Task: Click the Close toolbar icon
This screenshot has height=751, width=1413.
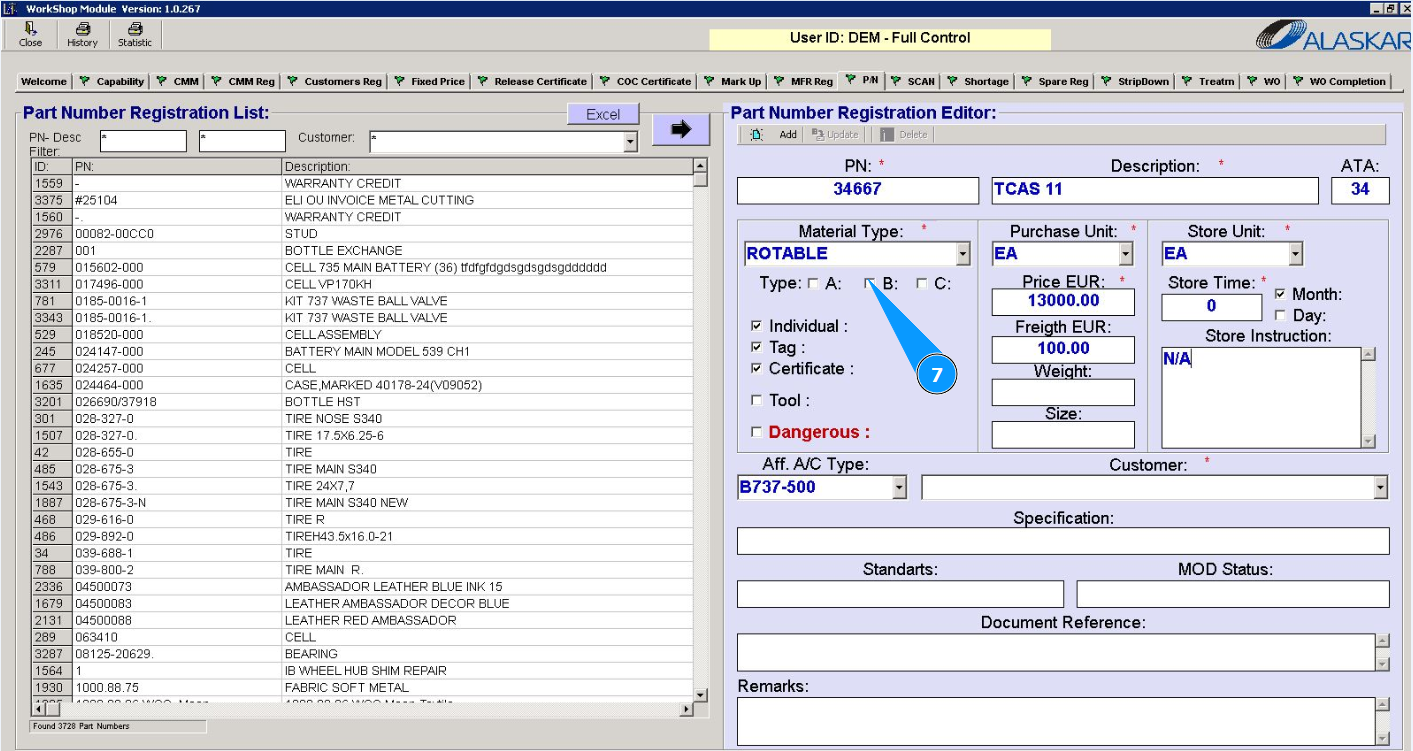Action: [x=30, y=30]
